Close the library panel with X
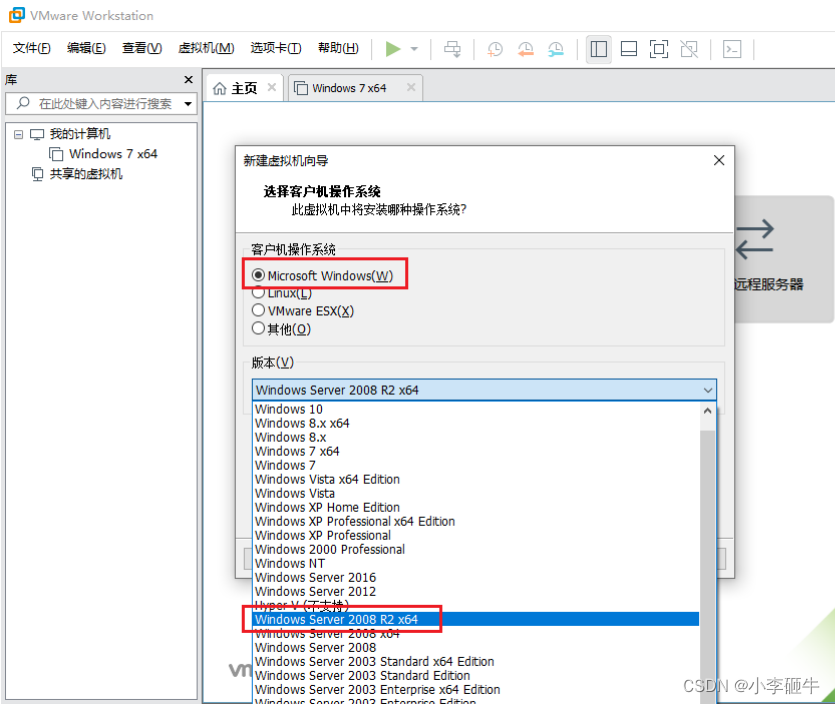This screenshot has height=704, width=835. [188, 79]
